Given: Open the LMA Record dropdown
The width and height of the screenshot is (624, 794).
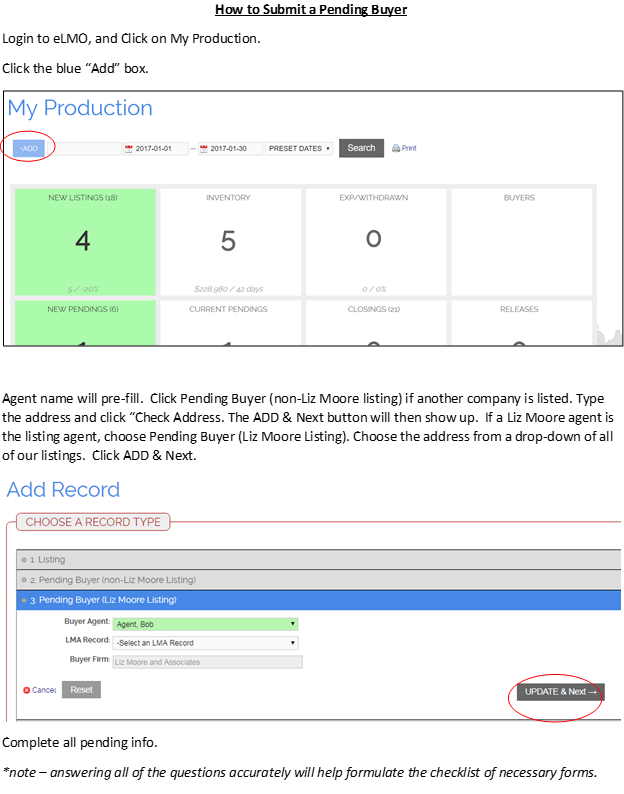Looking at the screenshot, I should tap(205, 643).
